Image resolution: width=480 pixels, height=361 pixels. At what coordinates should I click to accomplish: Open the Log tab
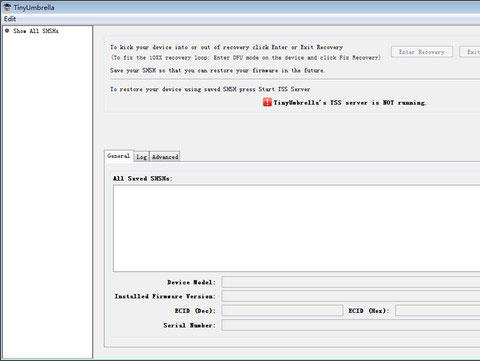pos(141,157)
